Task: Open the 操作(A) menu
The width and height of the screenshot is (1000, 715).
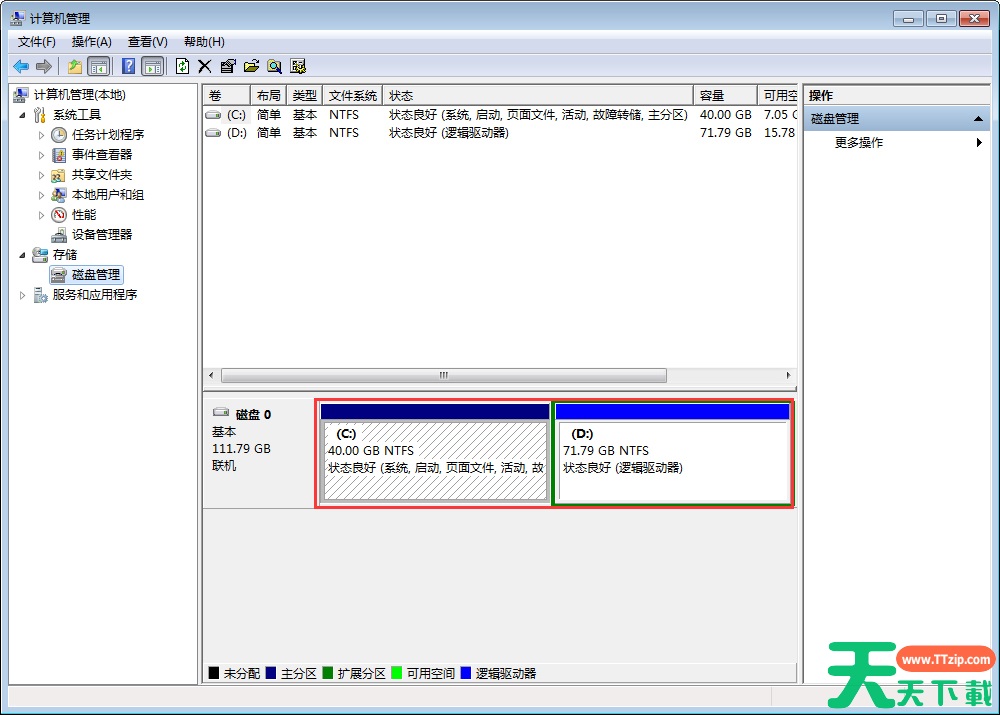Action: (x=91, y=42)
